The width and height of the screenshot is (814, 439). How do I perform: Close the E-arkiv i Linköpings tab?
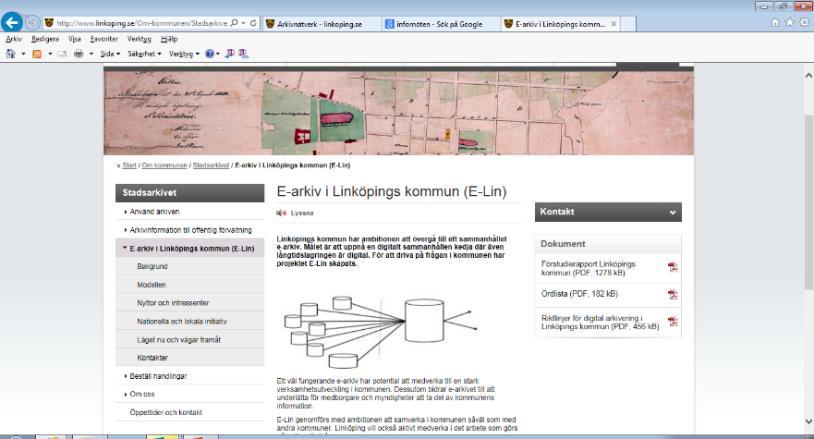point(614,24)
